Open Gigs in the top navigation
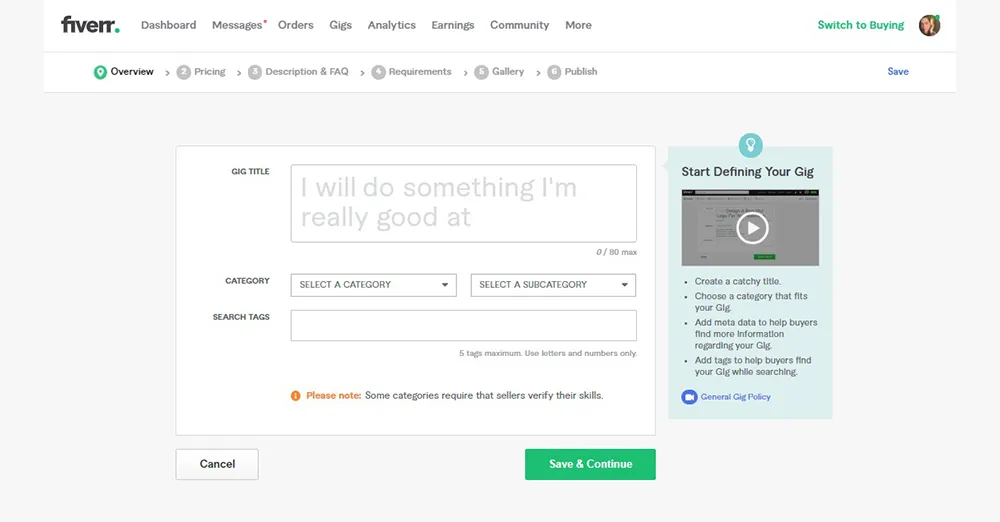 click(x=341, y=25)
